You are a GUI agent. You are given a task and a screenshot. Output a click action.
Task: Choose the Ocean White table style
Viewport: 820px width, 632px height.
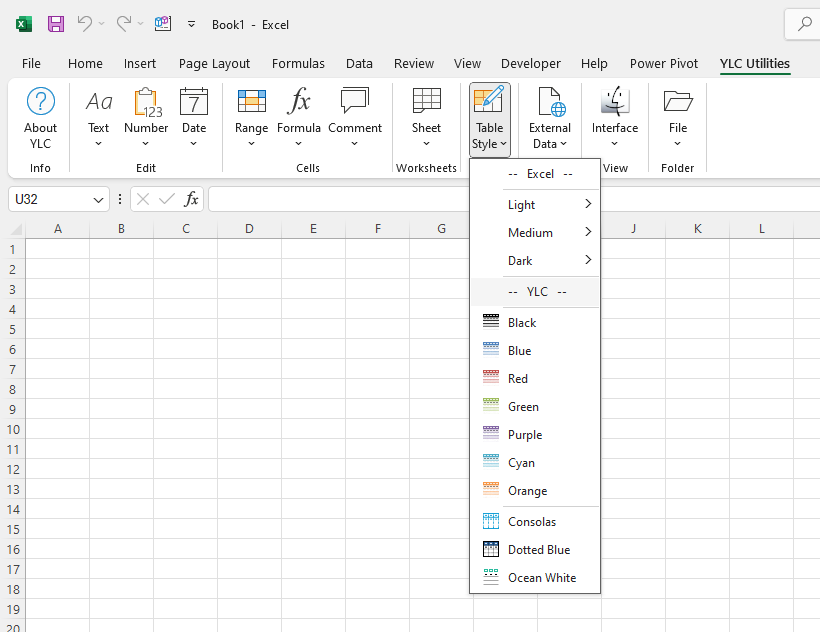541,578
